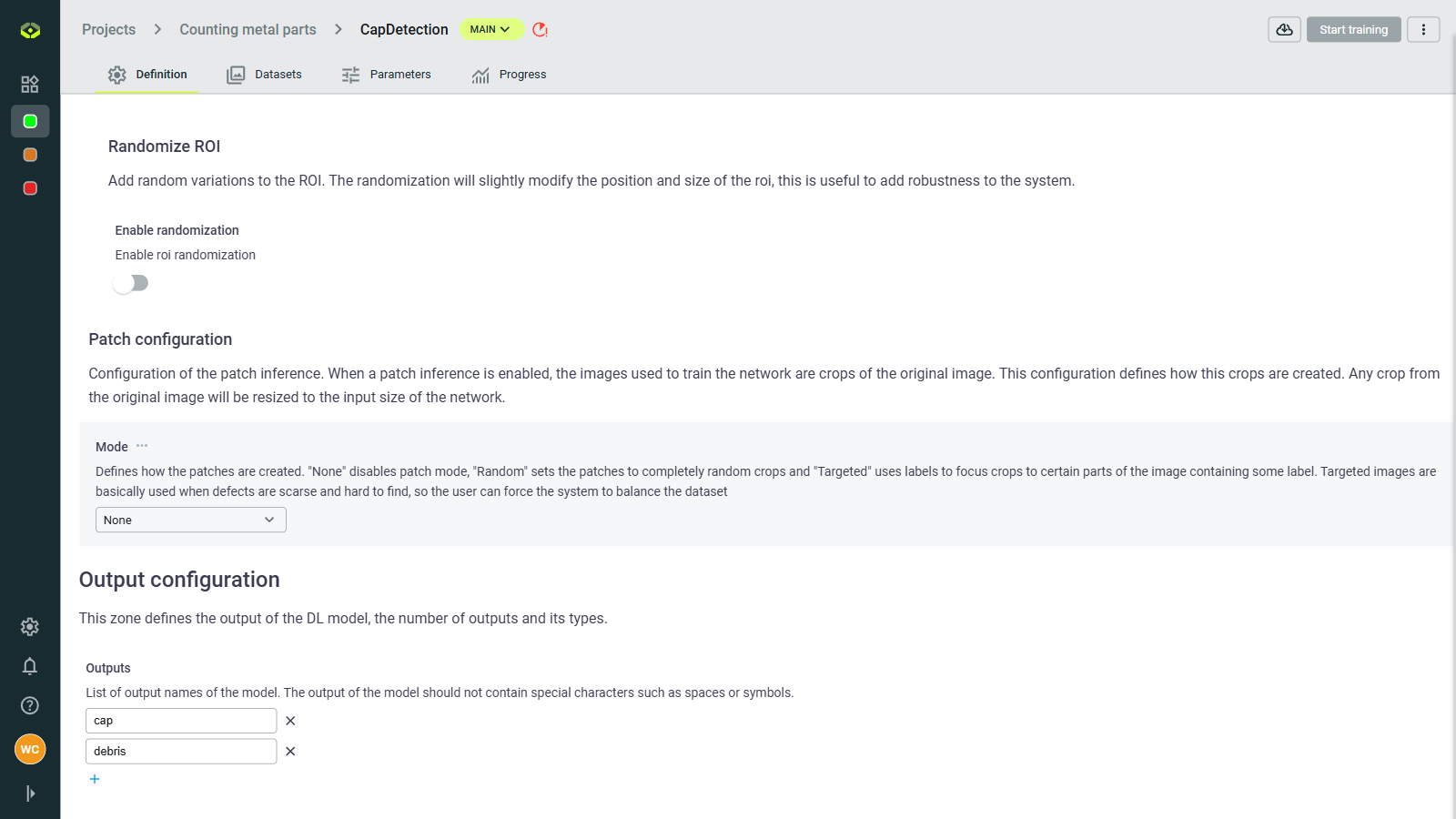Screen dimensions: 1456x819
Task: Open the Mode dropdown set to None
Action: point(190,520)
